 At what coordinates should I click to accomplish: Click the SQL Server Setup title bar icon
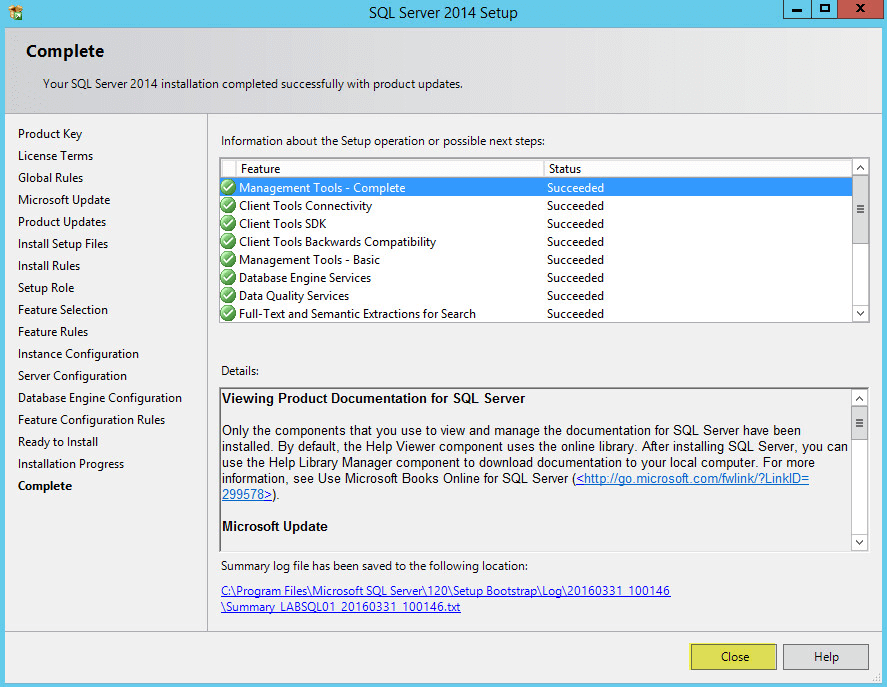coord(16,12)
